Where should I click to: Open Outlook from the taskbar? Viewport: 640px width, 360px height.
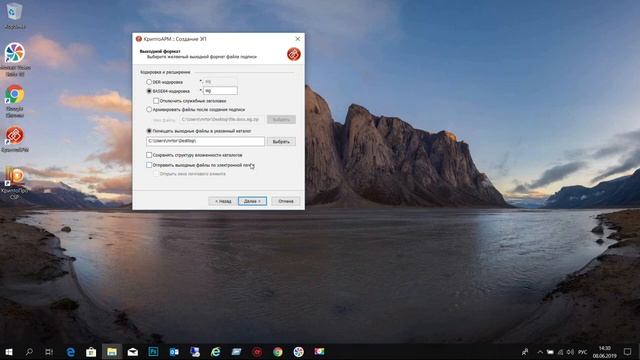pyautogui.click(x=174, y=352)
